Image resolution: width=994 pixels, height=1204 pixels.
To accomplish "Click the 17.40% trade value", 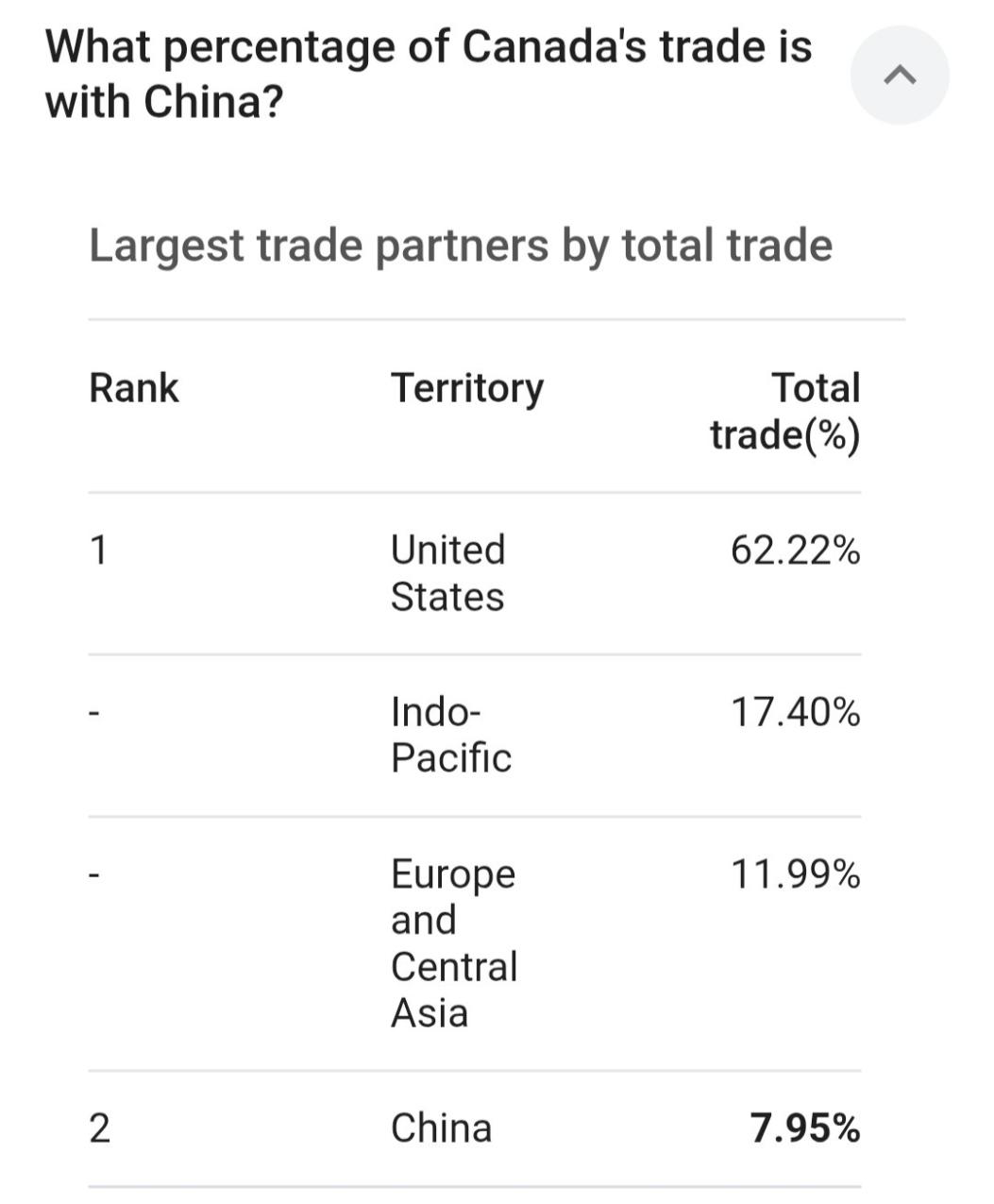I will pyautogui.click(x=795, y=712).
